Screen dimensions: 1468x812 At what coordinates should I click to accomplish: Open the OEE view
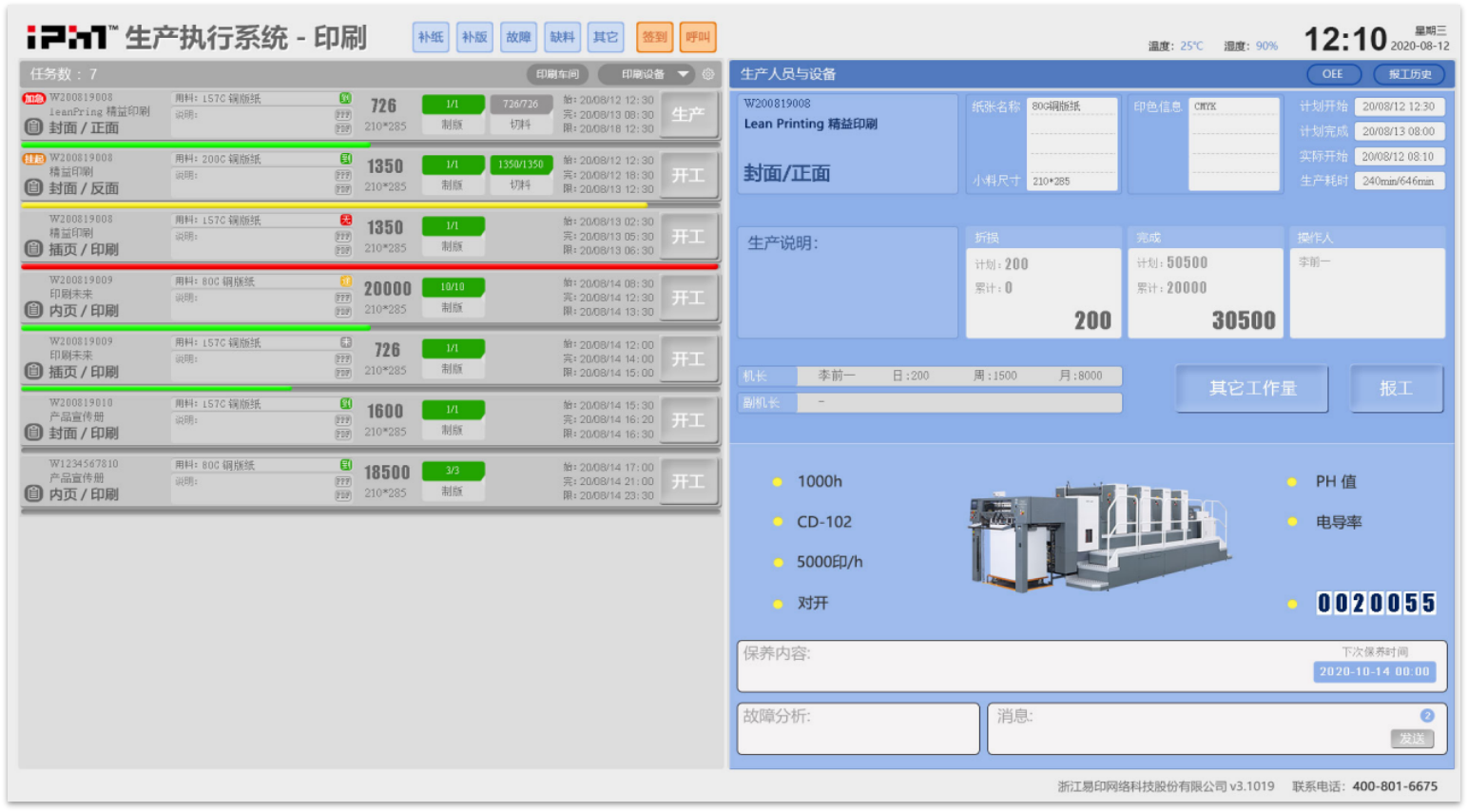coord(1332,74)
